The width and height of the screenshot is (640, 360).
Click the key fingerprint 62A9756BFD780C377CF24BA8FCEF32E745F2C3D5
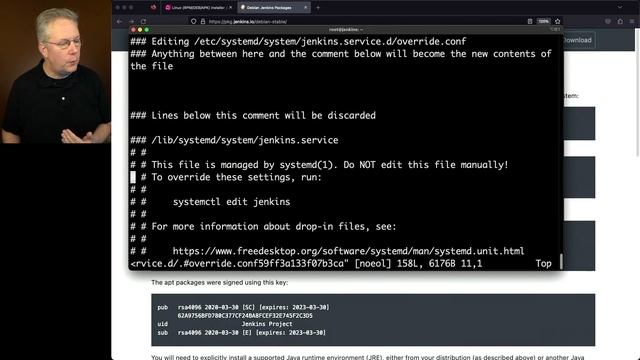click(245, 316)
